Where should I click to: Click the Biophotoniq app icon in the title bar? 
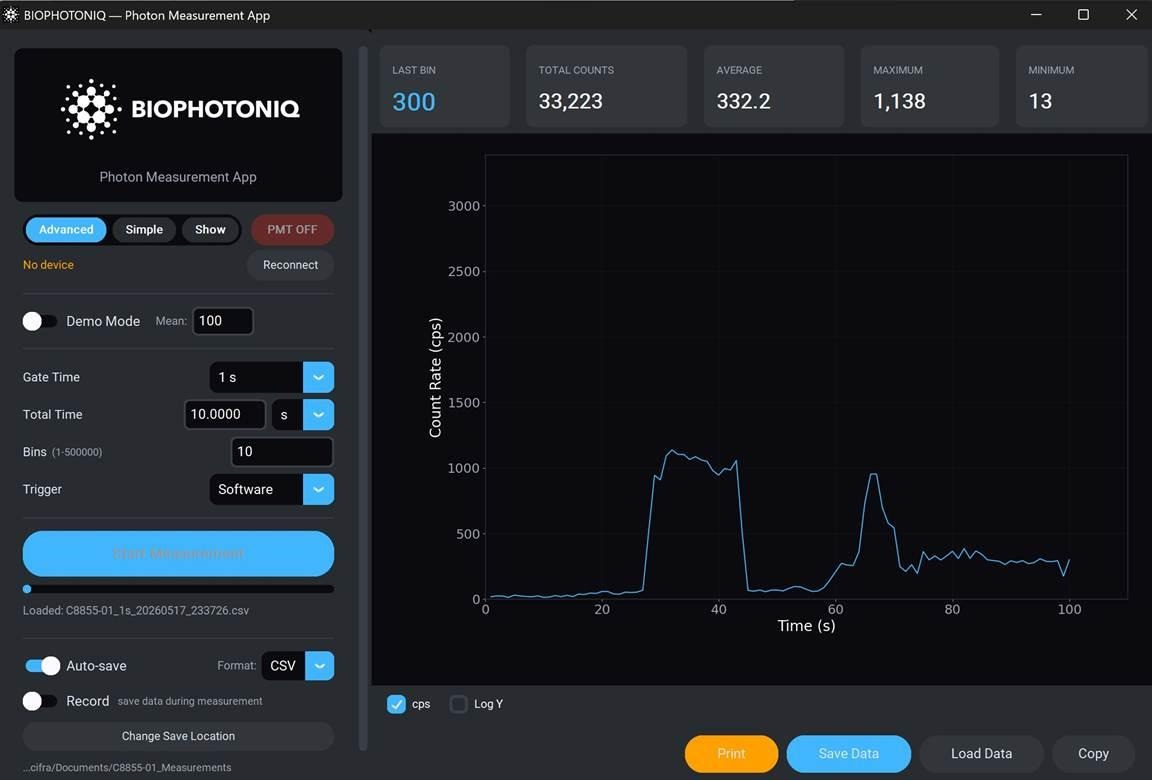11,15
